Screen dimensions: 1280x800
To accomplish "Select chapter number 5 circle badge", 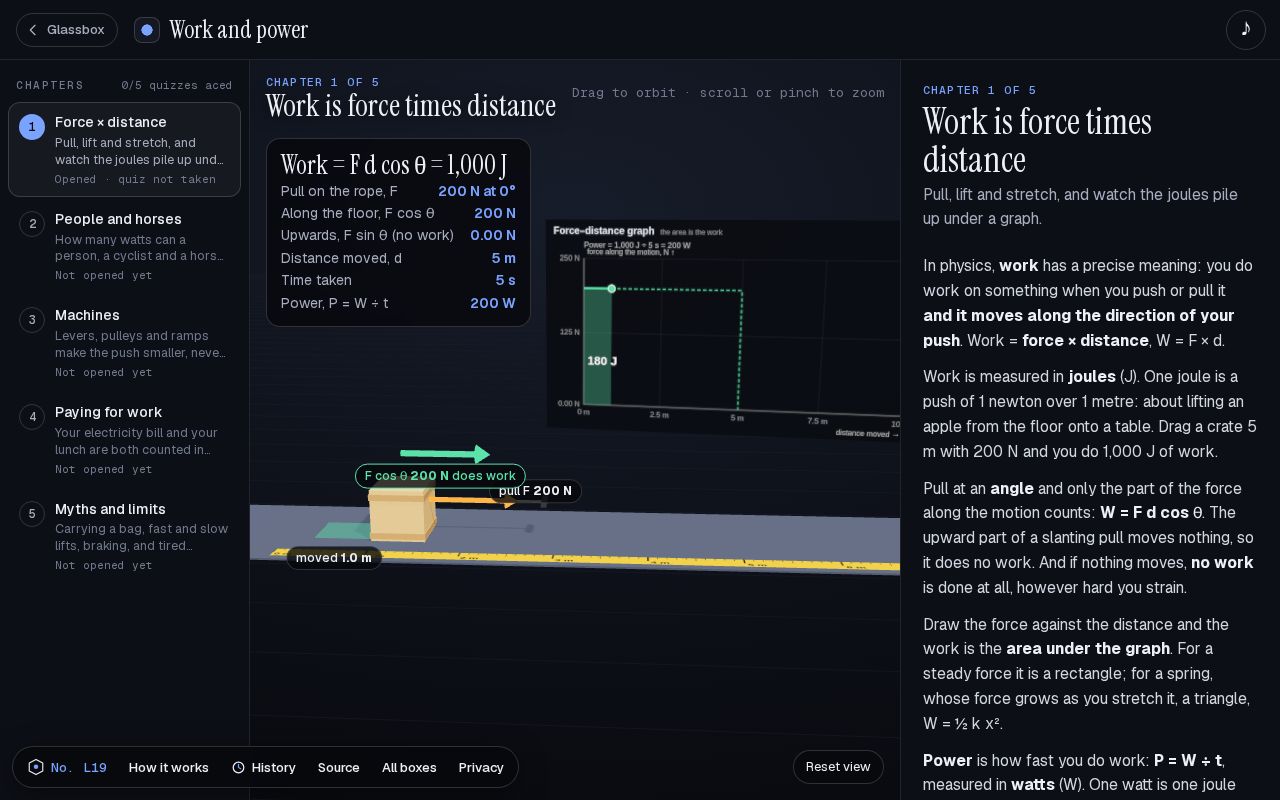I will coord(32,514).
